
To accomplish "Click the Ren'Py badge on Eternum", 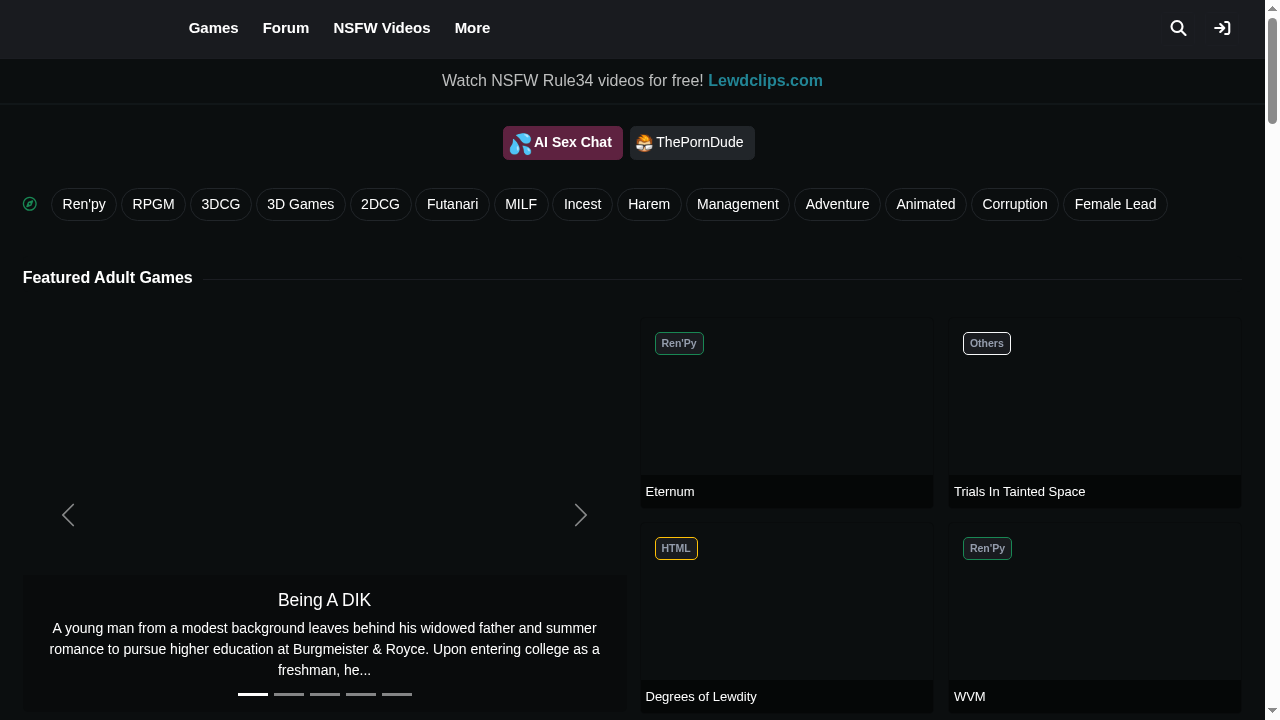I will [x=679, y=343].
